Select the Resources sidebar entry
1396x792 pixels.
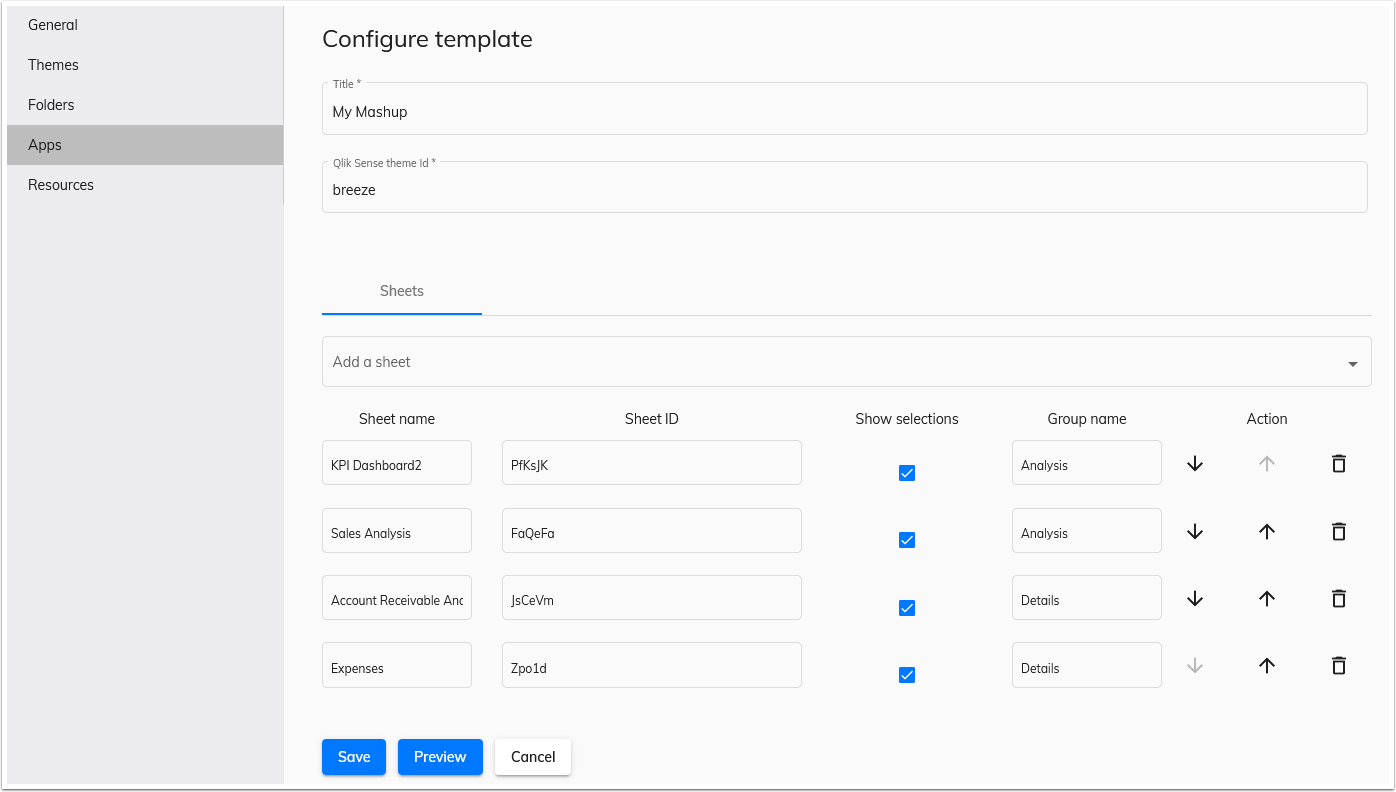(60, 184)
